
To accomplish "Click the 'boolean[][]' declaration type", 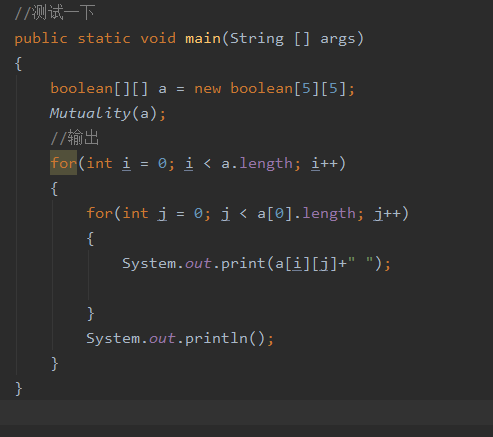I will click(x=99, y=89).
